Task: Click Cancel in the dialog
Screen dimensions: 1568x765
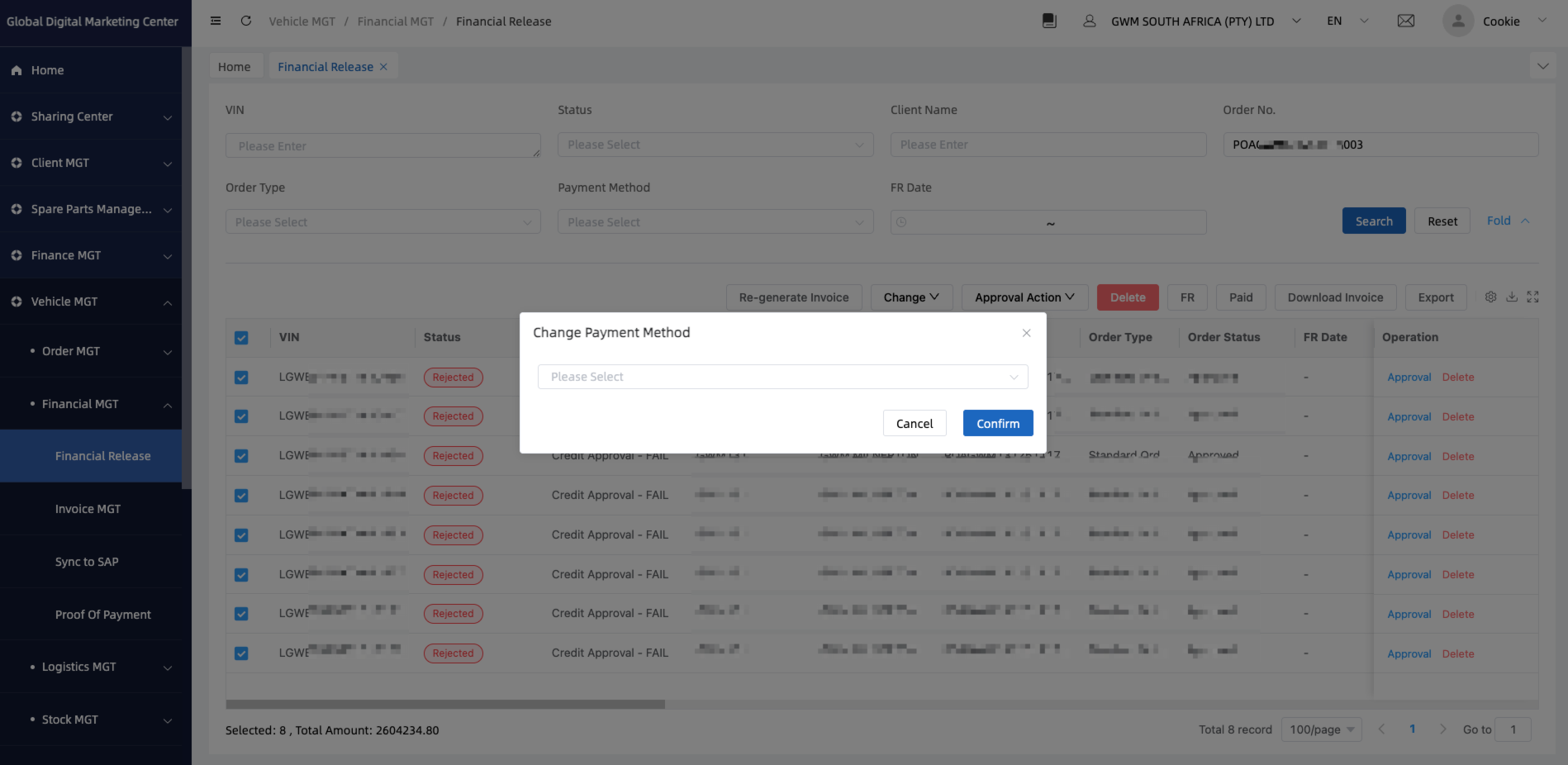Action: click(x=915, y=424)
